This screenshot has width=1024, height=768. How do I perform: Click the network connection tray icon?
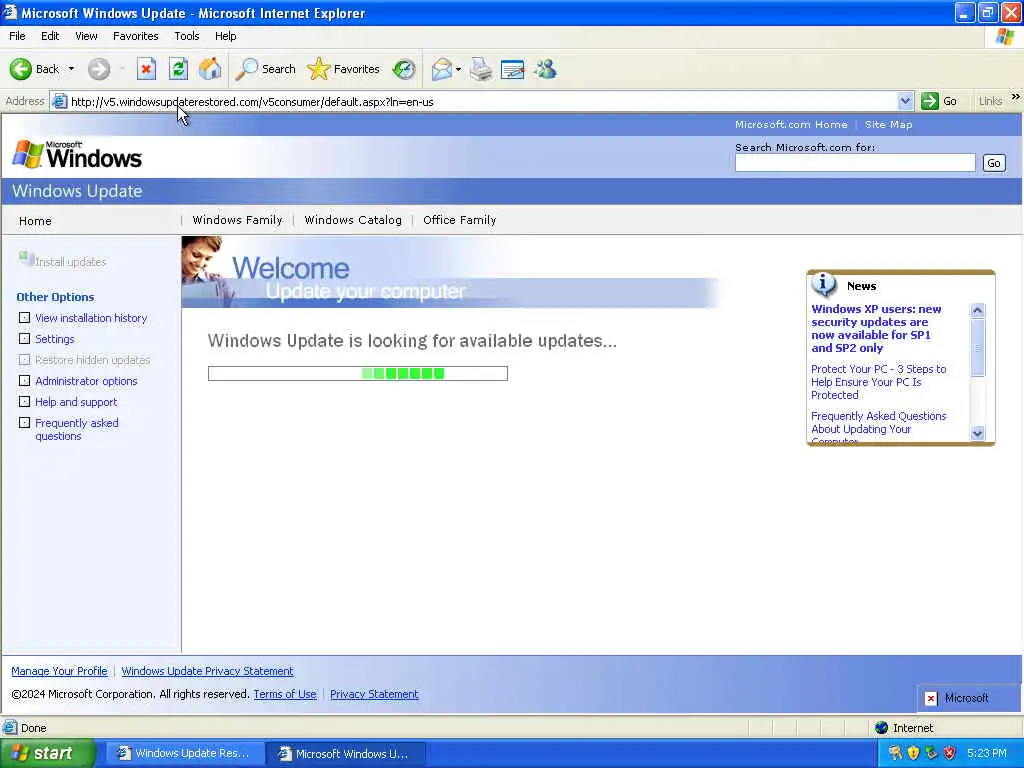(931, 753)
